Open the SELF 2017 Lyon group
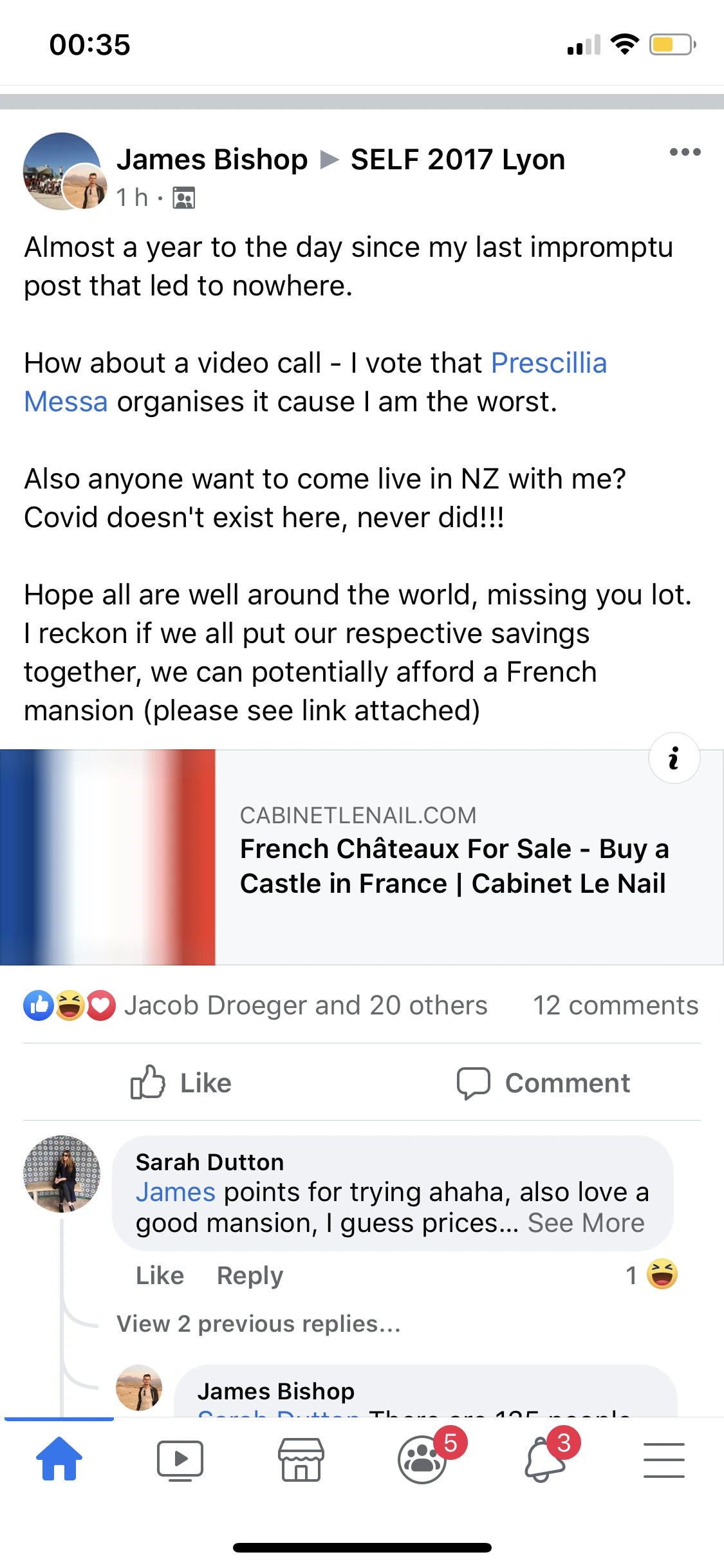The image size is (724, 1568). (458, 159)
